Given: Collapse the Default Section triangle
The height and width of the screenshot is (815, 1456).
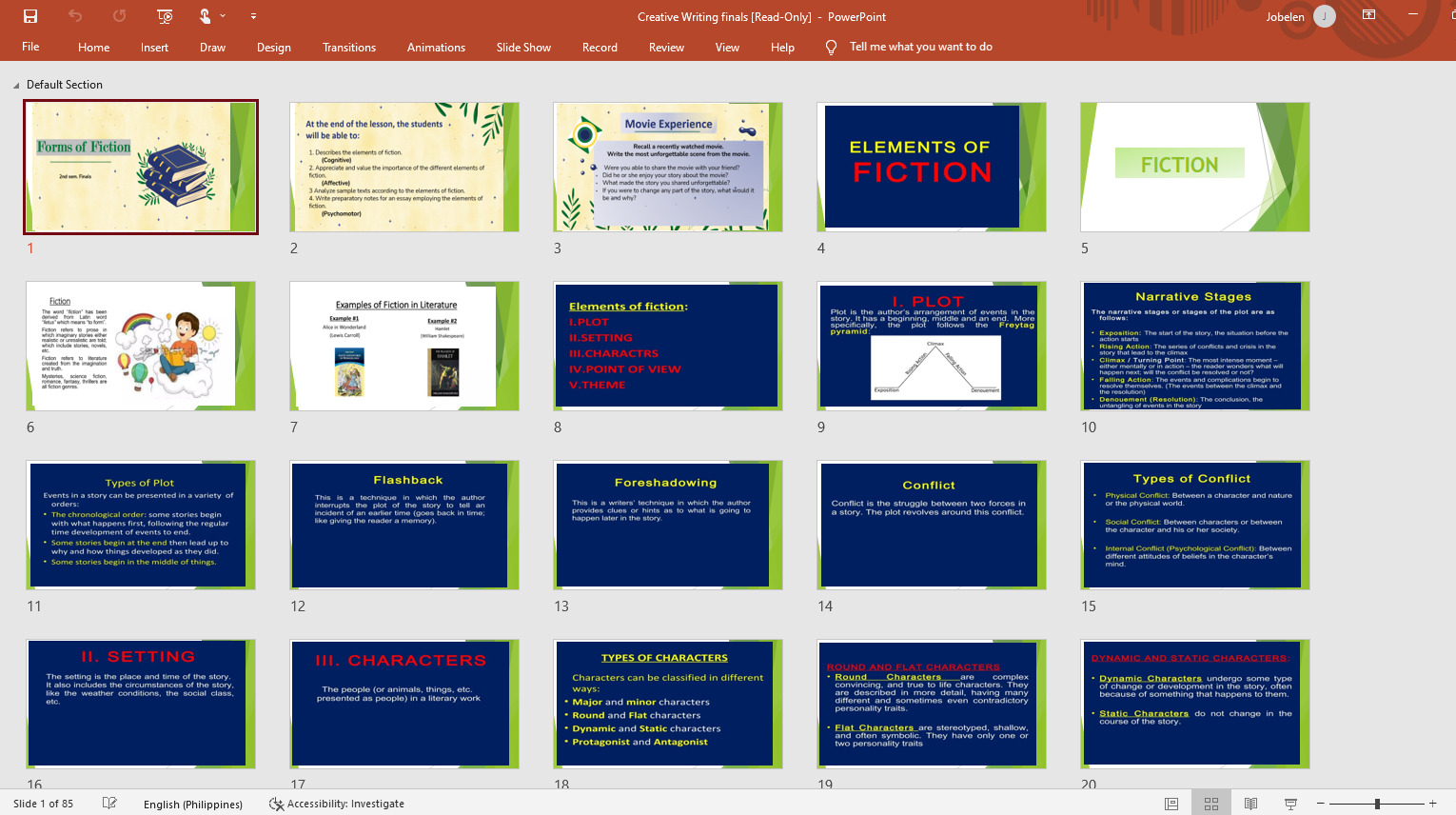Looking at the screenshot, I should (x=16, y=86).
